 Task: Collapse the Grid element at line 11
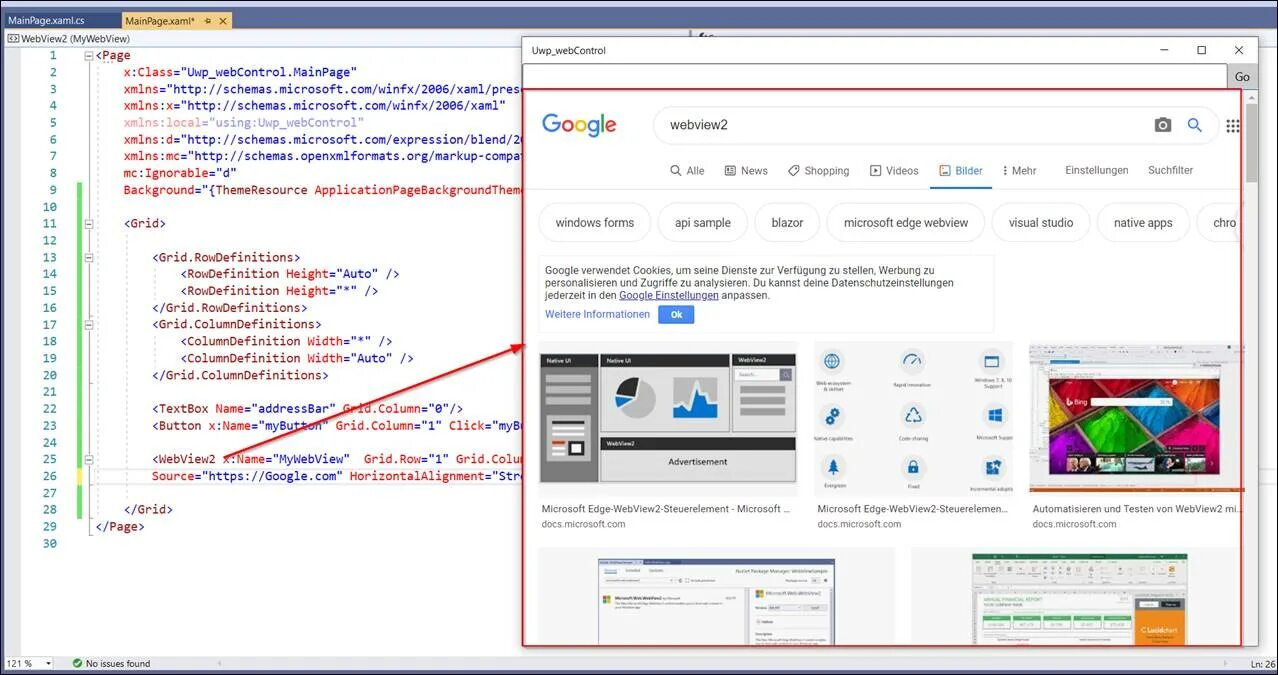coord(89,224)
